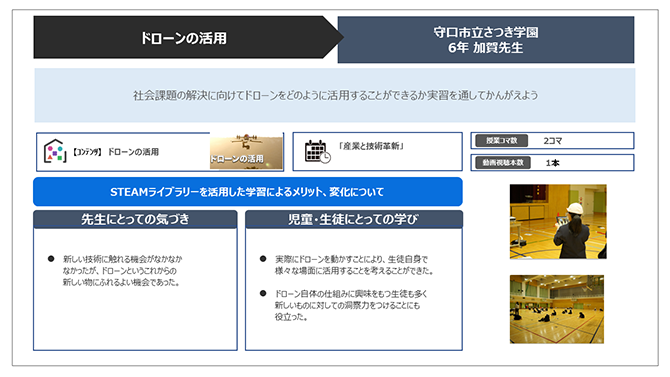670x377 pixels.
Task: Open the gymnasium students photo
Action: point(557,309)
